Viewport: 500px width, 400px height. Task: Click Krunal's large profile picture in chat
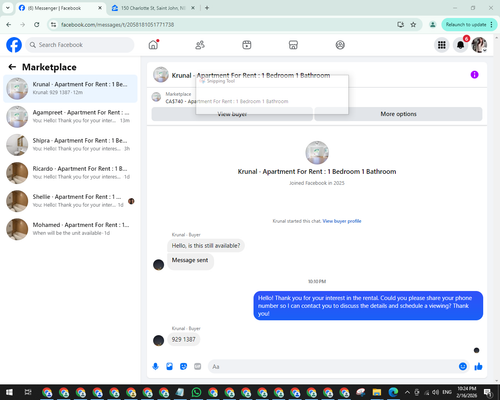coord(317,153)
